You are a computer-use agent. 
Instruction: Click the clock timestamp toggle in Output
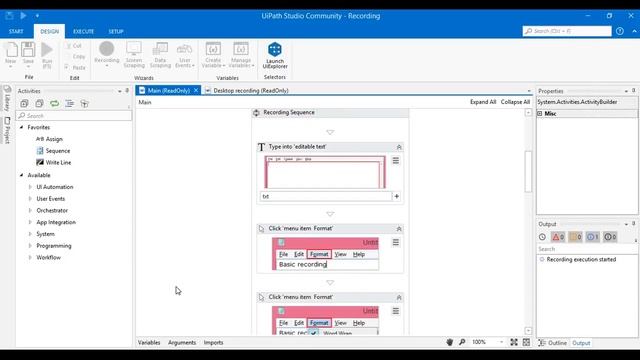click(x=542, y=237)
